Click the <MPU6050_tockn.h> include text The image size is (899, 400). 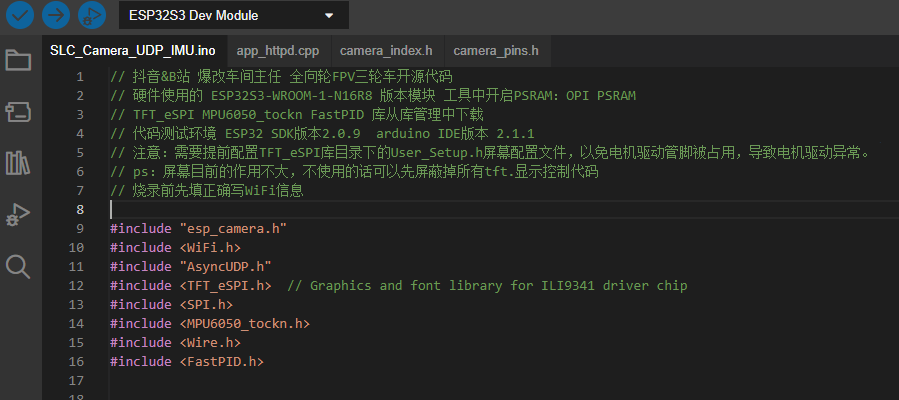[245, 324]
